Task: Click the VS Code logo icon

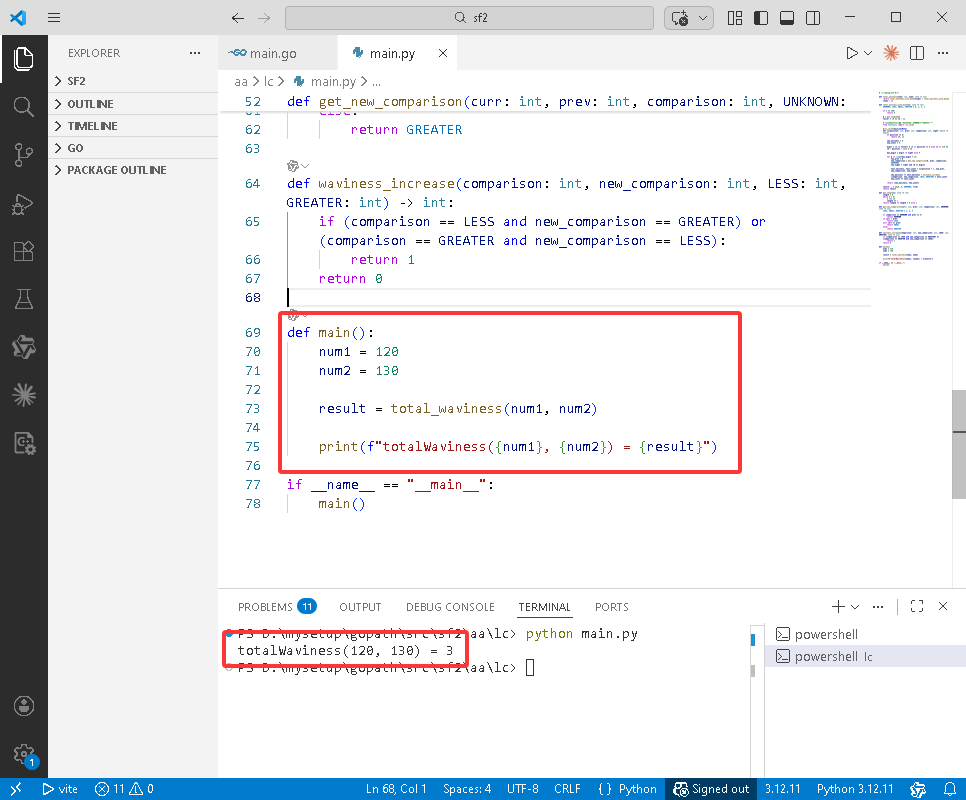Action: click(18, 17)
